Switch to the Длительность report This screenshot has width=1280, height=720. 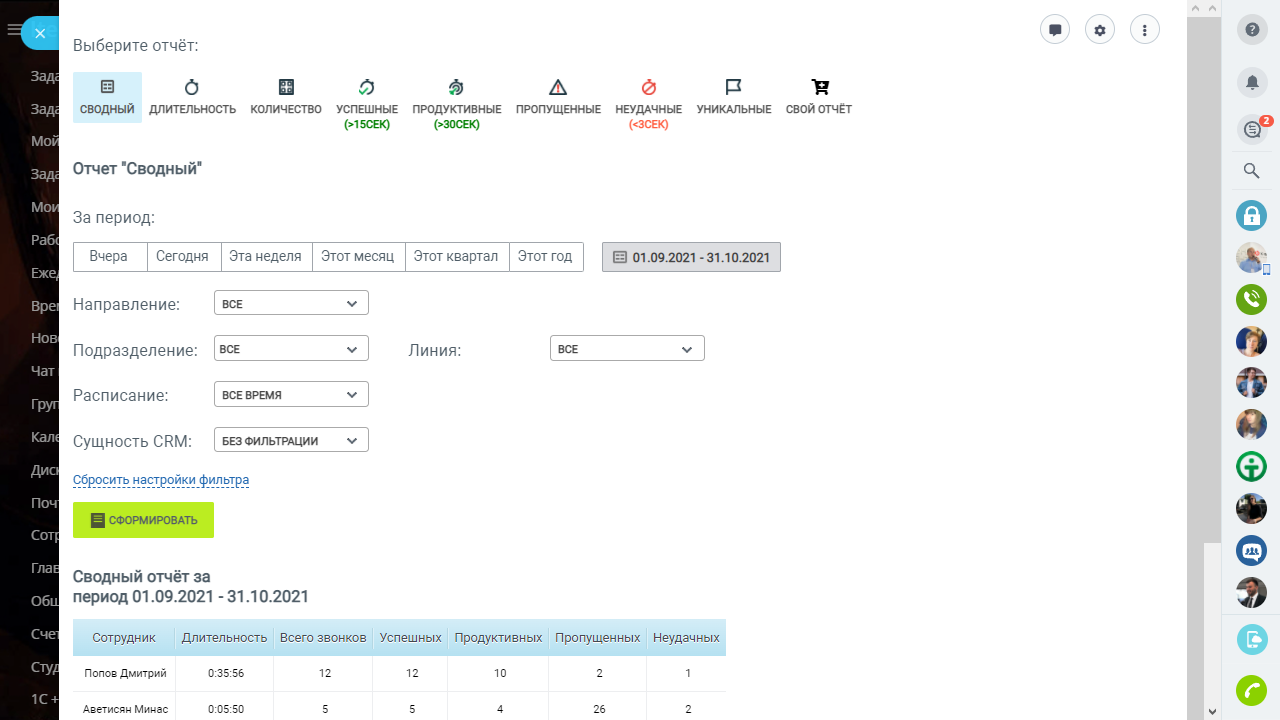point(193,97)
